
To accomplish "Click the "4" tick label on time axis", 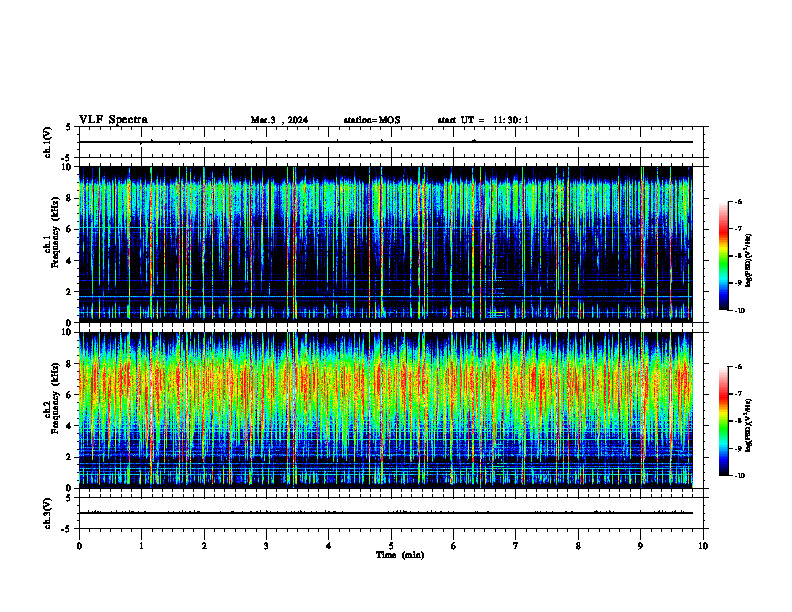I will (329, 546).
